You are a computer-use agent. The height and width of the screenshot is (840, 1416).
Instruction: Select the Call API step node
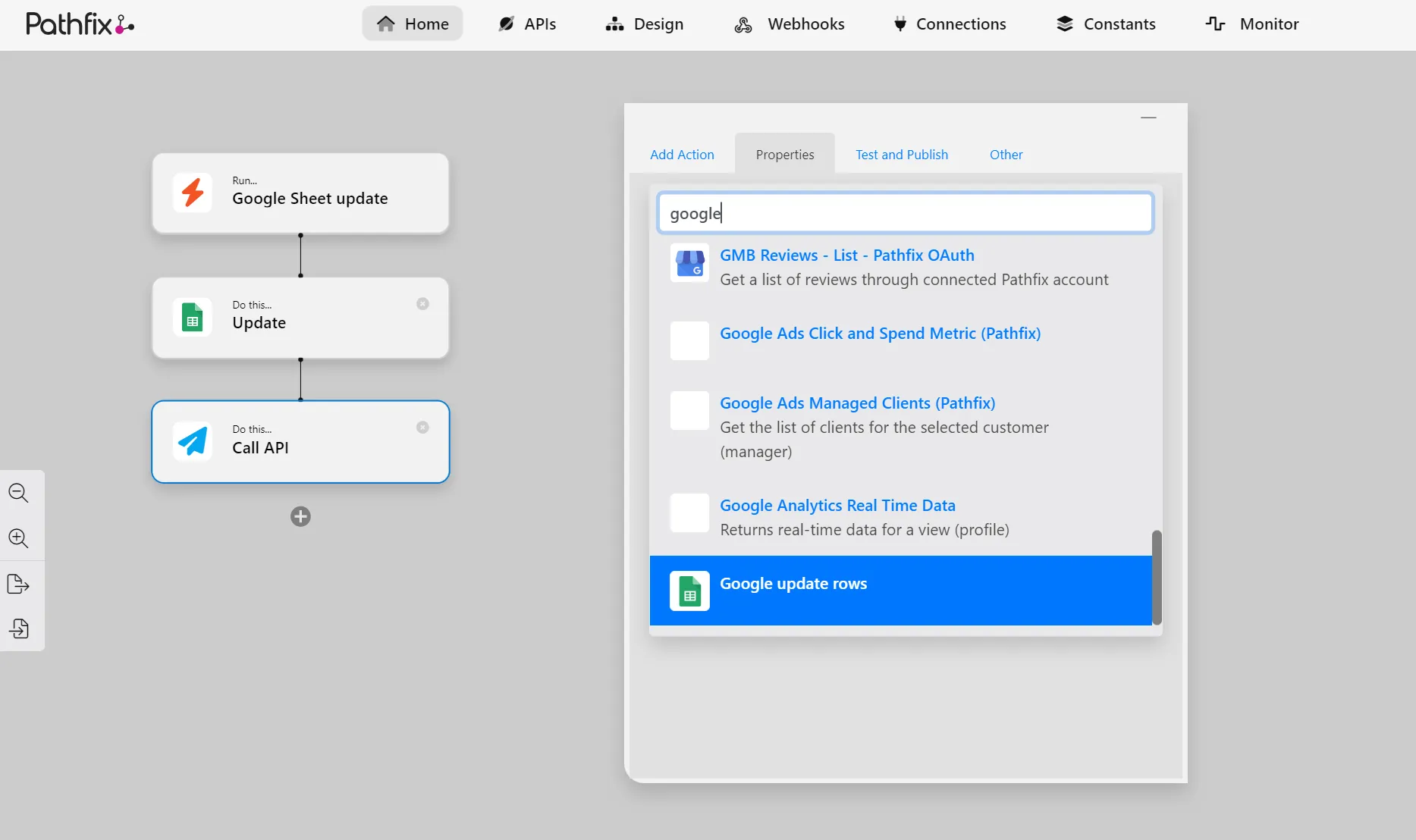click(300, 442)
